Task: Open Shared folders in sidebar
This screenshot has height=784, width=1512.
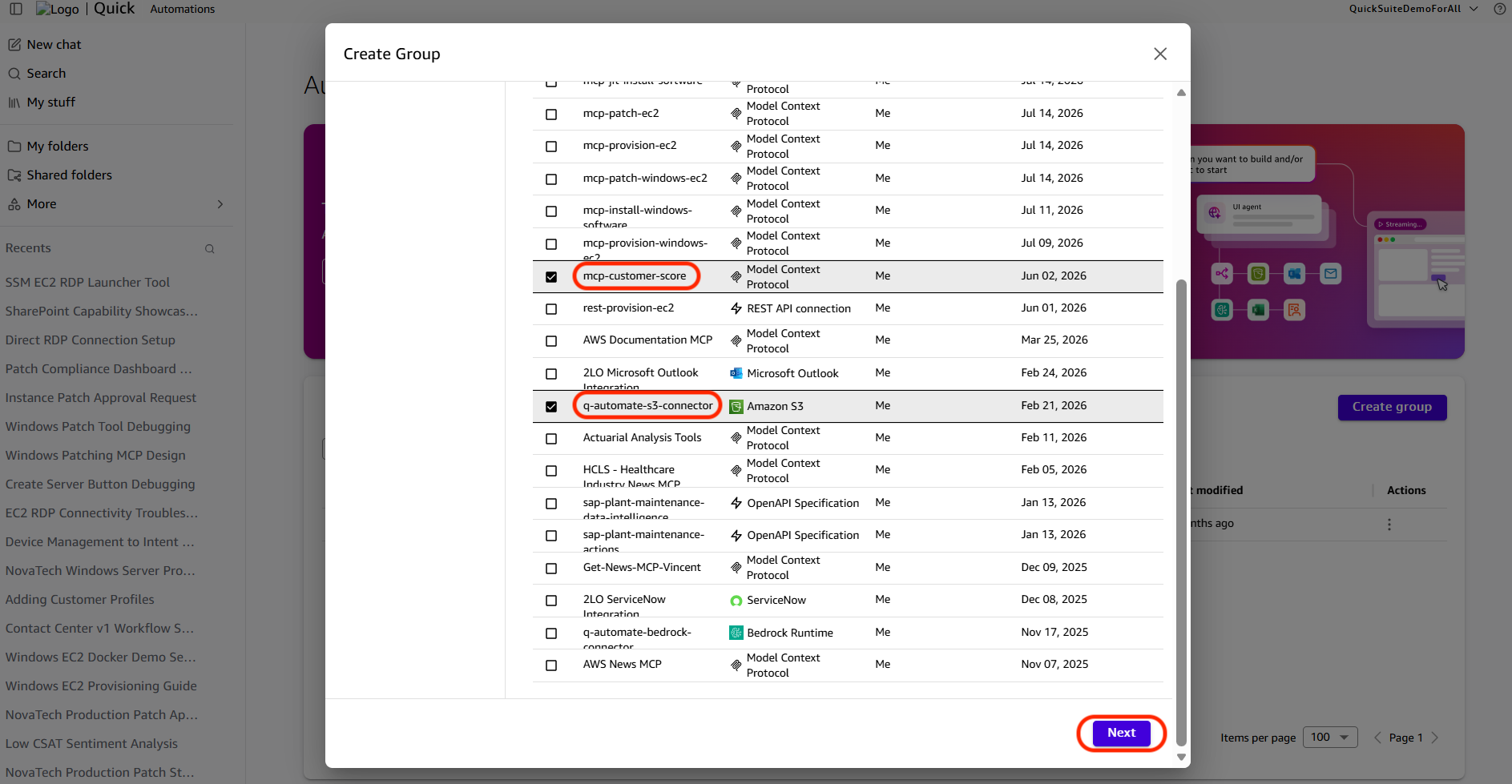Action: (x=70, y=175)
